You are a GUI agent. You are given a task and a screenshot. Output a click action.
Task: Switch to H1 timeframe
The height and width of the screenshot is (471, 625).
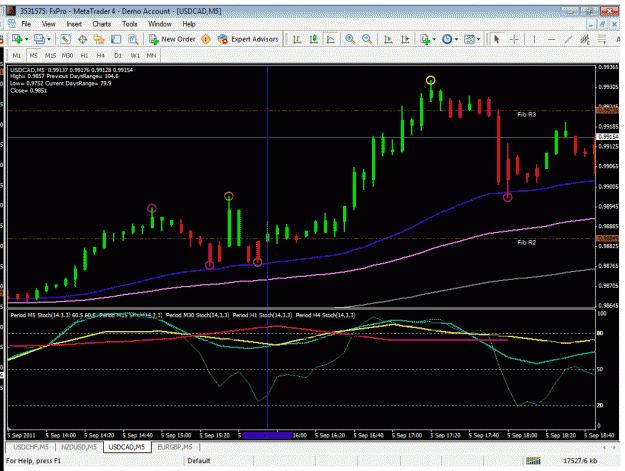point(84,55)
